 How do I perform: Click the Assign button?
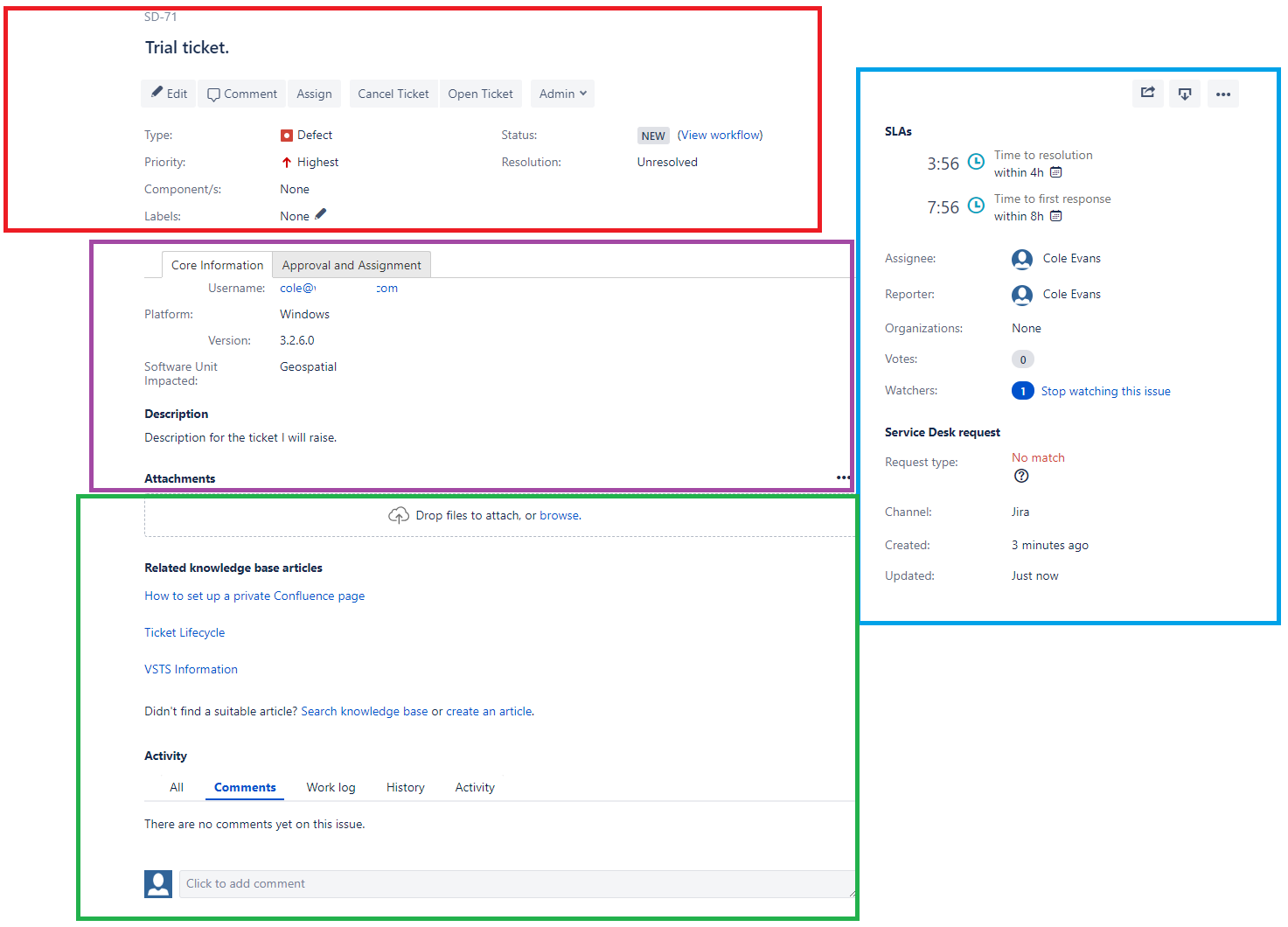pyautogui.click(x=314, y=94)
